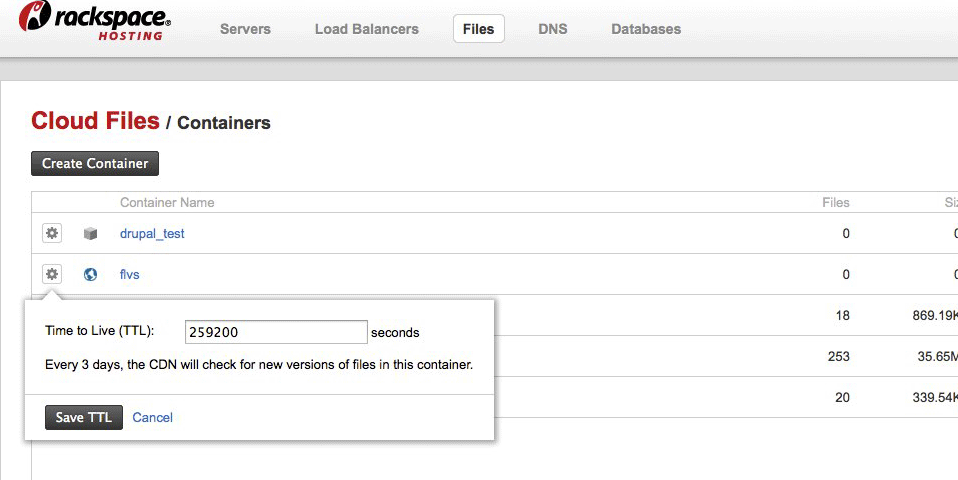Image resolution: width=958 pixels, height=480 pixels.
Task: Click the gear icon for drupal_test container
Action: [52, 233]
